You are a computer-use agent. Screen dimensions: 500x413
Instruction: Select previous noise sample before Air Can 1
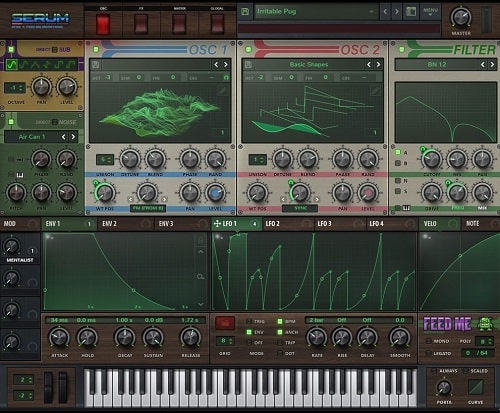64,137
